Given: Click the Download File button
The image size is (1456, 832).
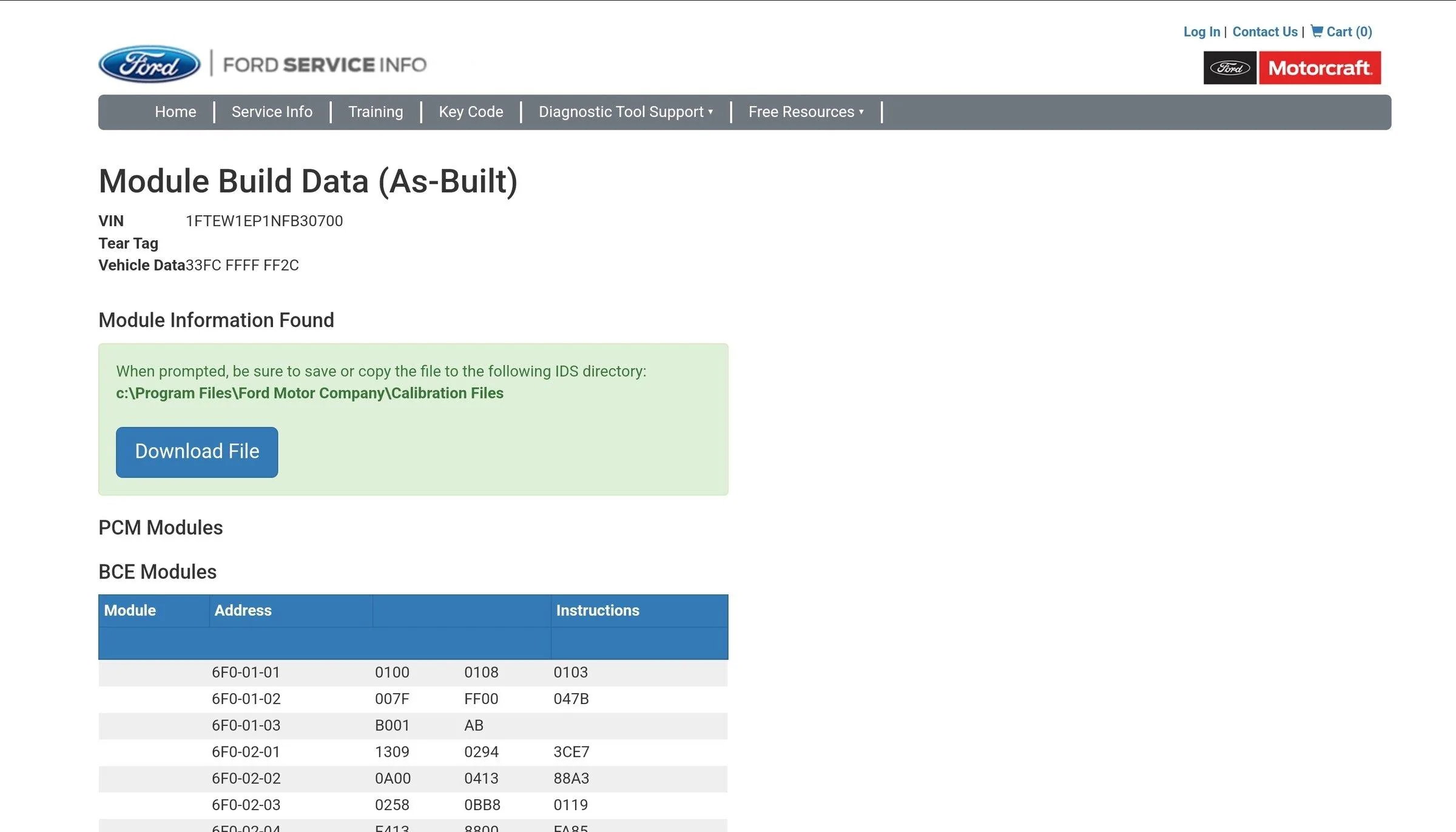Looking at the screenshot, I should click(197, 452).
